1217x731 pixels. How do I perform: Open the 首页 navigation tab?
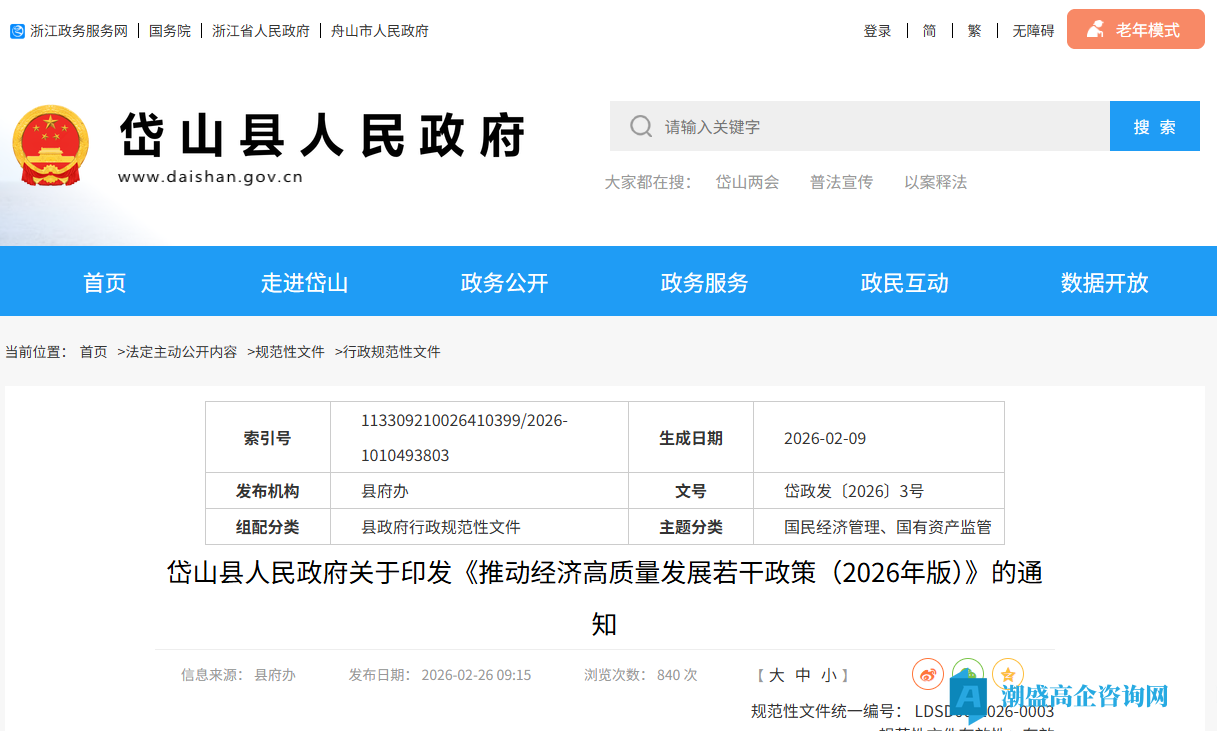(x=104, y=283)
